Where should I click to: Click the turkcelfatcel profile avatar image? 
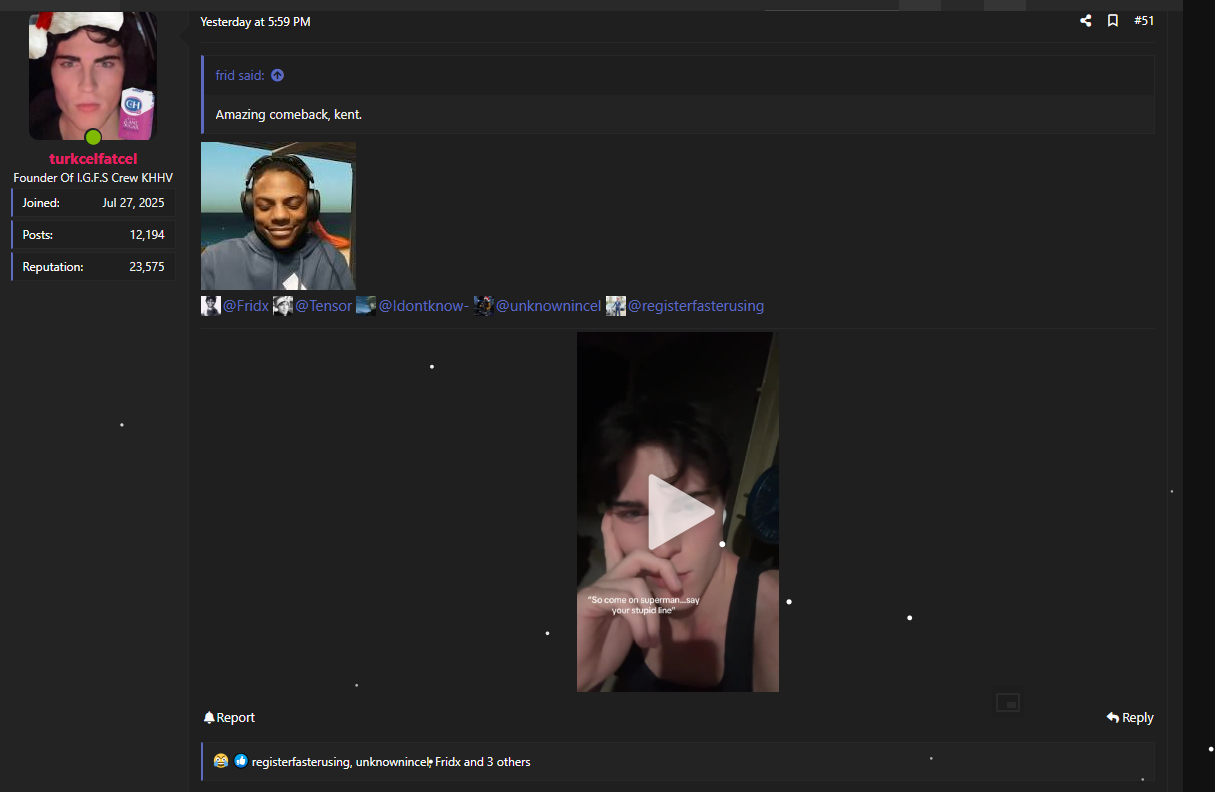click(93, 76)
